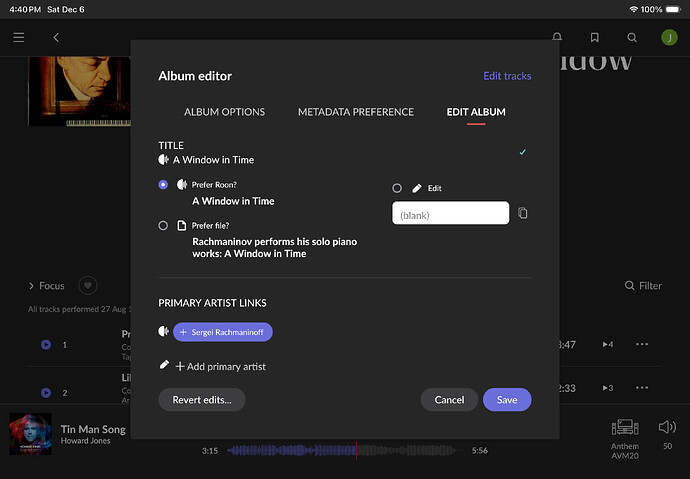
Task: Click the 100% battery status indicator
Action: tap(661, 9)
